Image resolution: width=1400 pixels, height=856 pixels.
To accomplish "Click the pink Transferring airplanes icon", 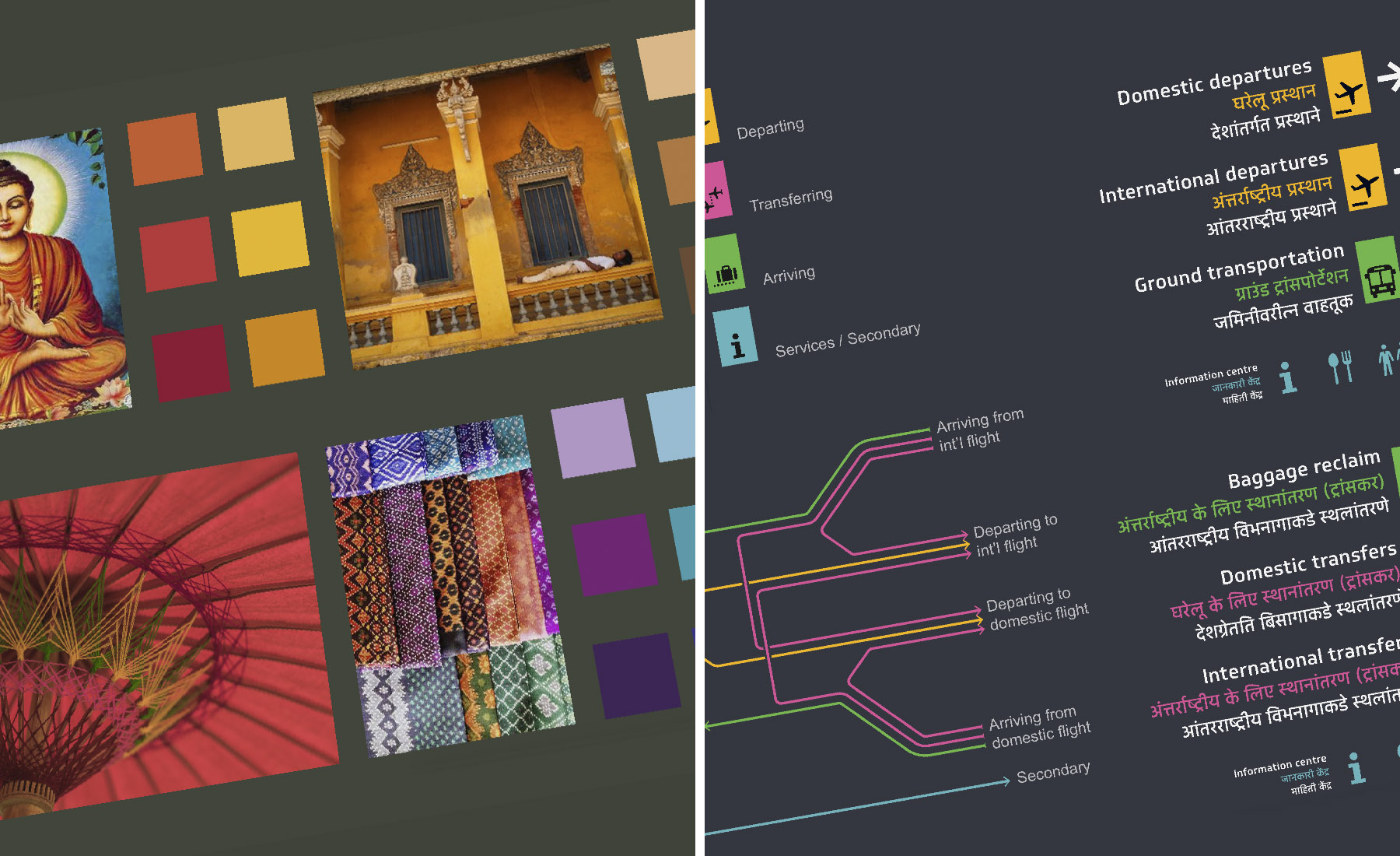I will (716, 191).
